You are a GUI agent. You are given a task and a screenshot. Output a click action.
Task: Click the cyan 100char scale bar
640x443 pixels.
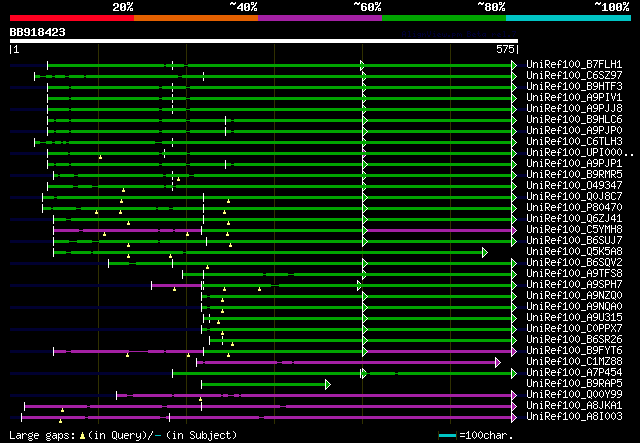447,436
